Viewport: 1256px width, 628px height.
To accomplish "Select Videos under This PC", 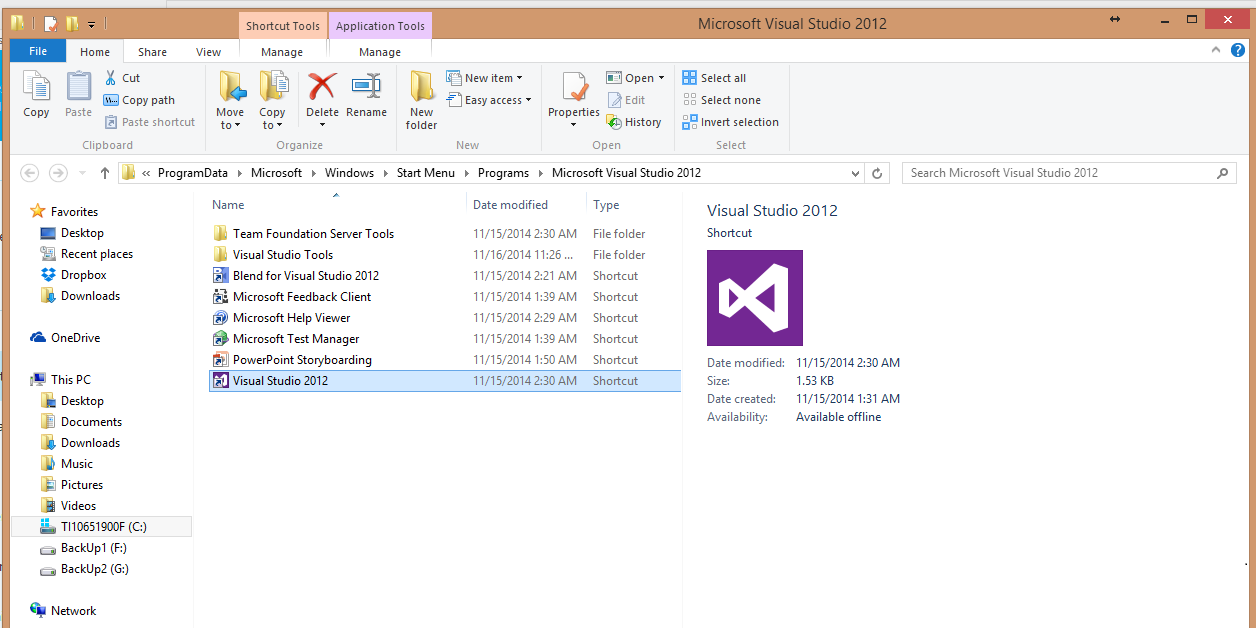I will 68,506.
